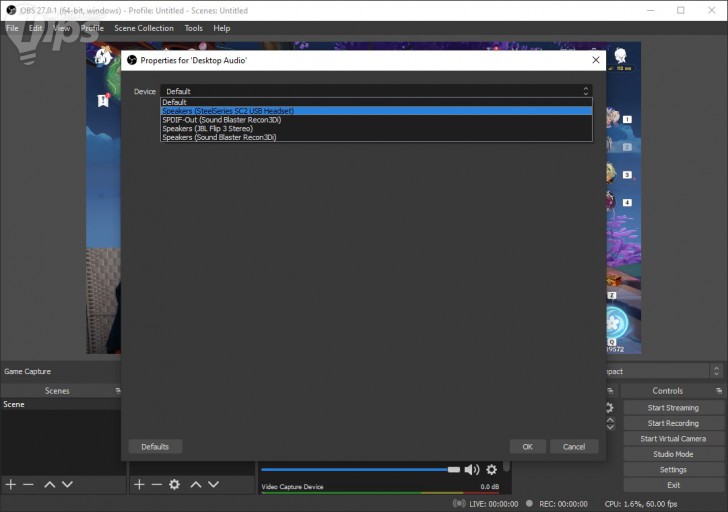Click the live streaming status icon
Screen dimensions: 728x512
tap(459, 504)
